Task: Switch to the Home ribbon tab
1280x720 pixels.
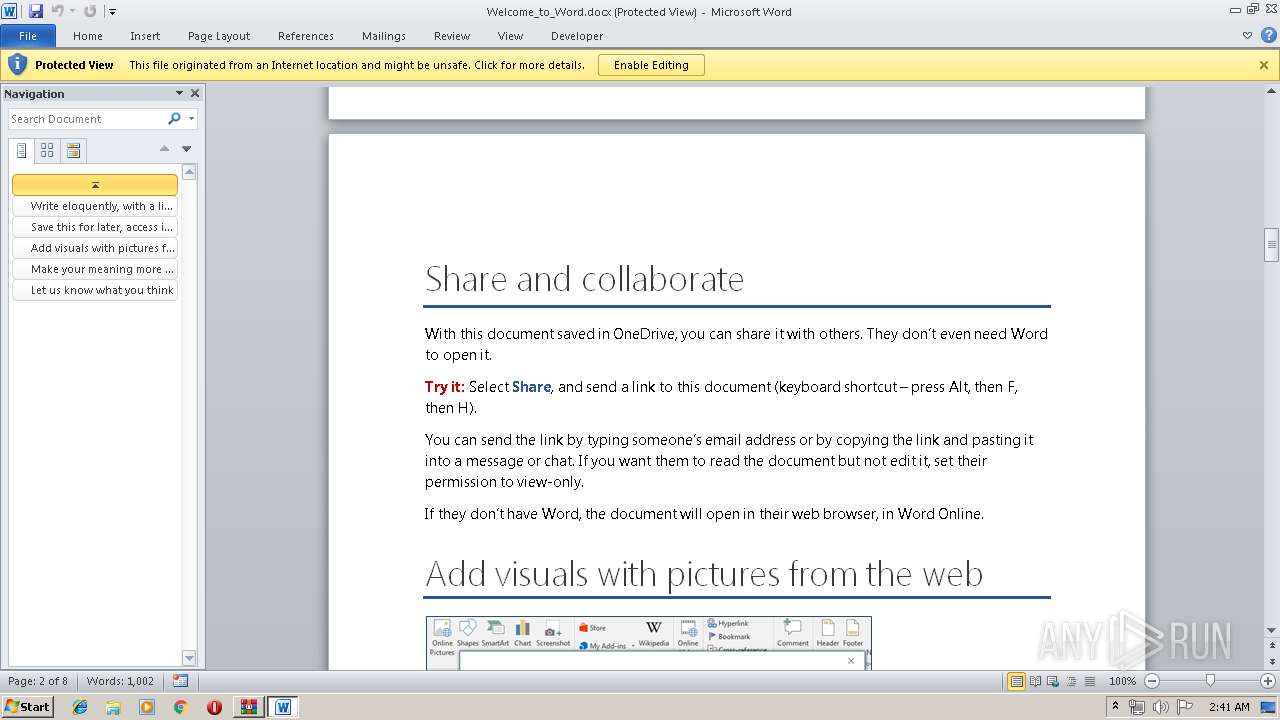Action: [x=88, y=36]
